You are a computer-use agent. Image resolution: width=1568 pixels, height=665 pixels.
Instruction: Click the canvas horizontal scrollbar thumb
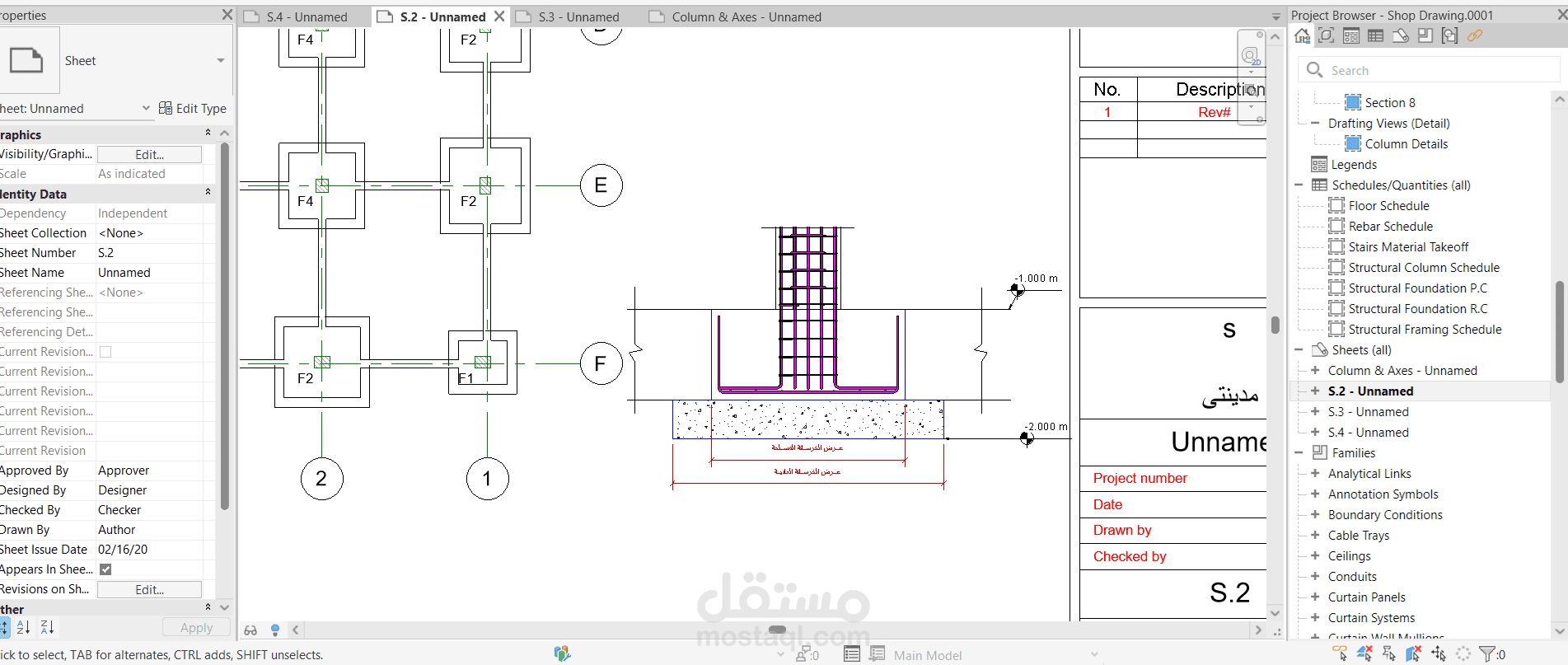(777, 630)
